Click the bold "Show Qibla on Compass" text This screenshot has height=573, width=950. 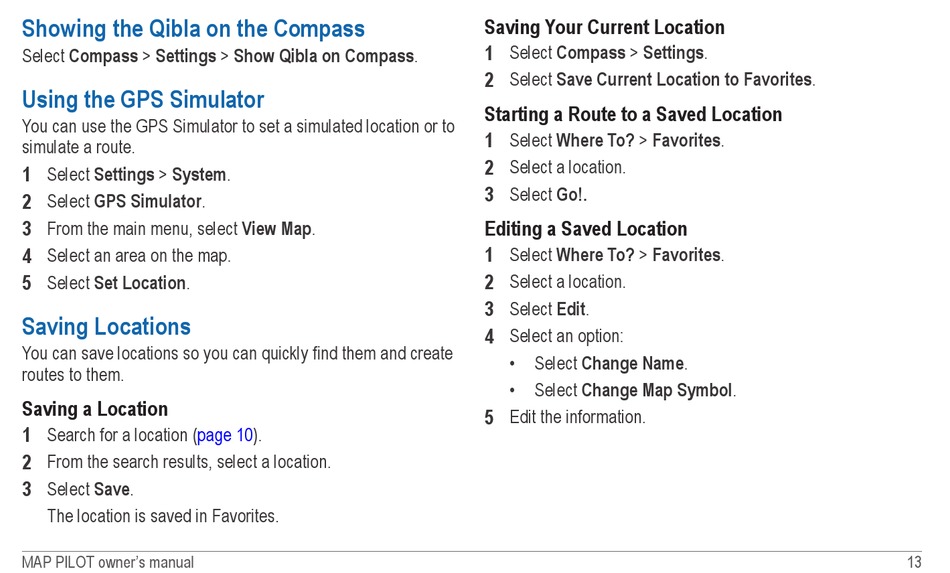323,56
